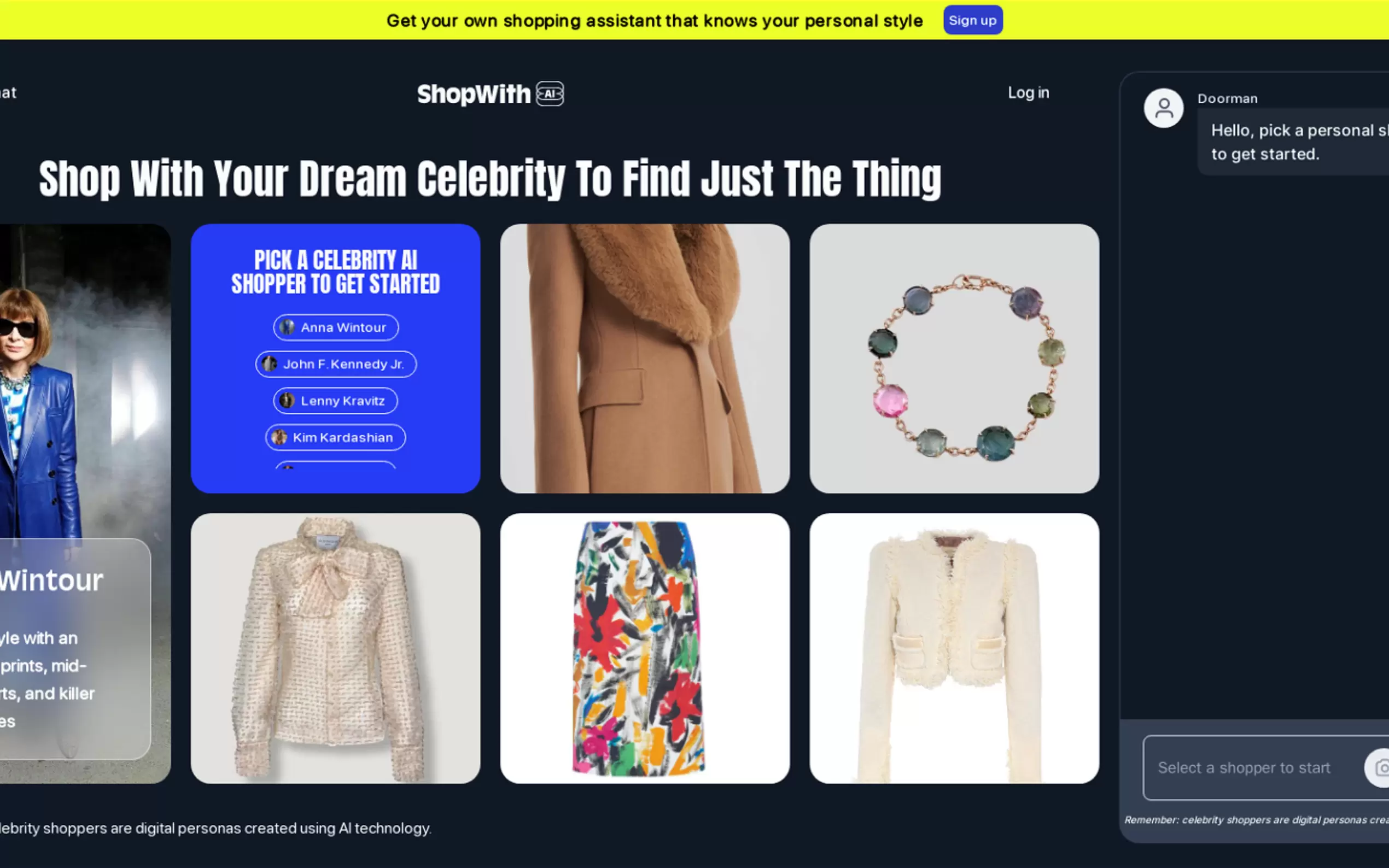
Task: Open the camel fur-collar coat thumbnail
Action: click(x=645, y=359)
